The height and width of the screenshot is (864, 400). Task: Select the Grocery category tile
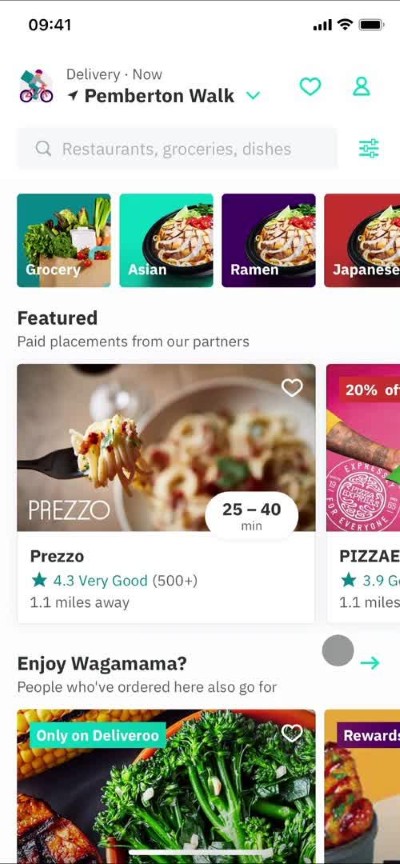(64, 240)
